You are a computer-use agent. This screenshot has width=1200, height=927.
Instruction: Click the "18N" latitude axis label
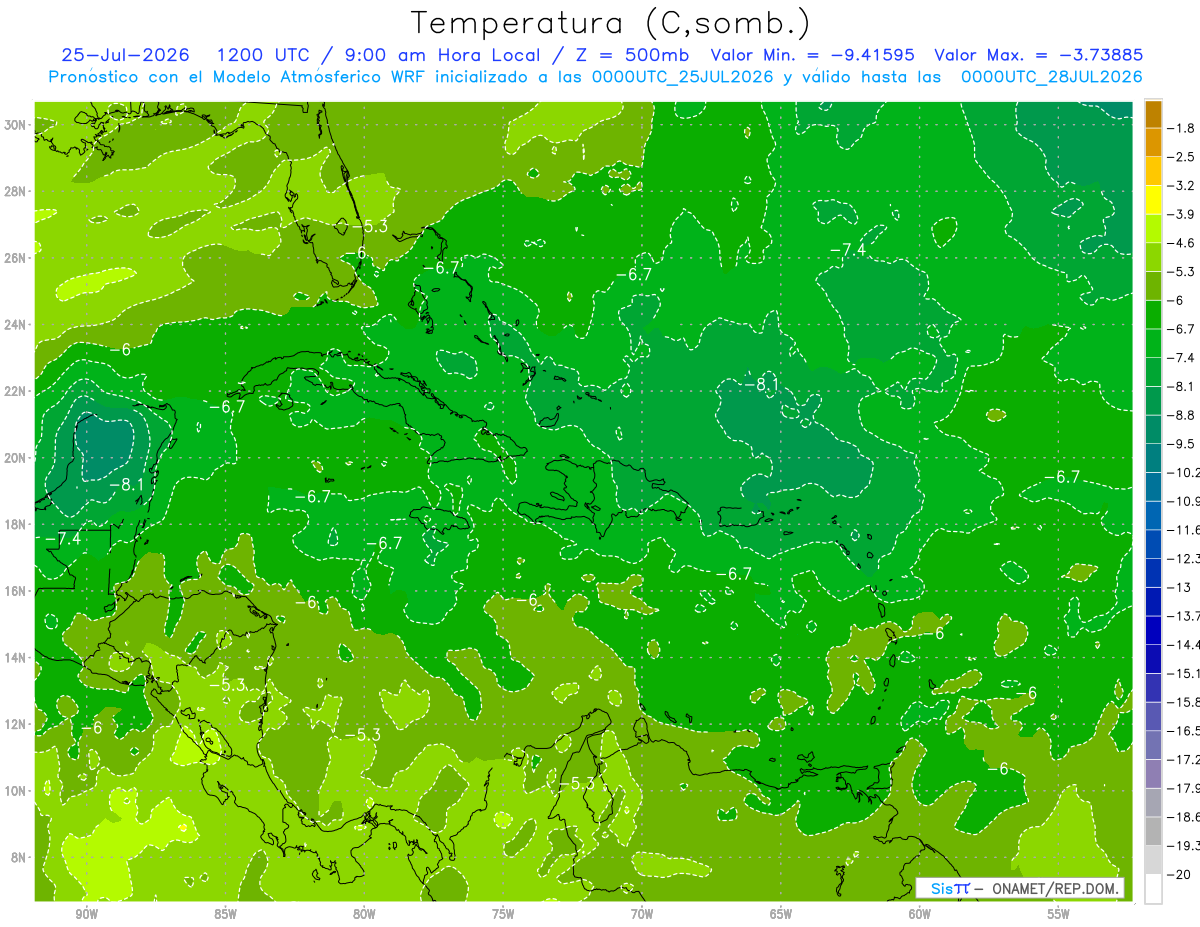[16, 524]
